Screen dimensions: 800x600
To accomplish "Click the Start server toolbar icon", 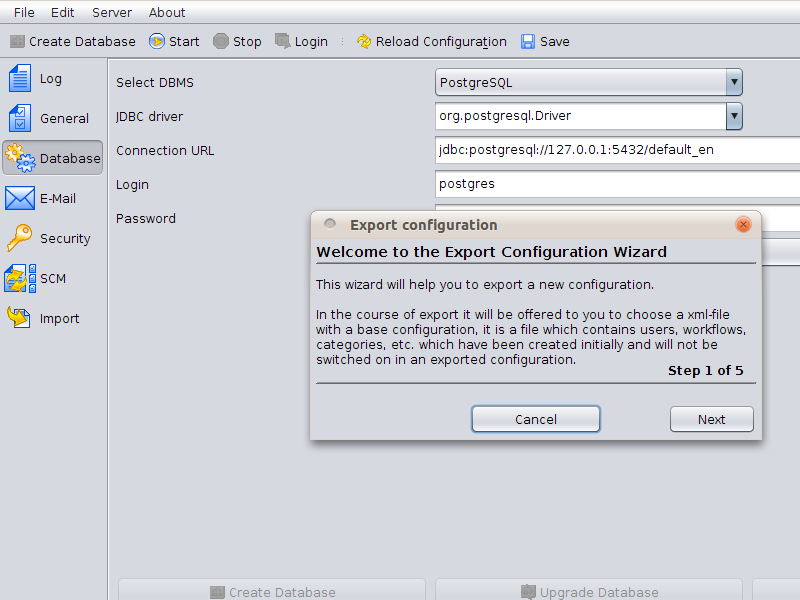I will click(x=157, y=41).
